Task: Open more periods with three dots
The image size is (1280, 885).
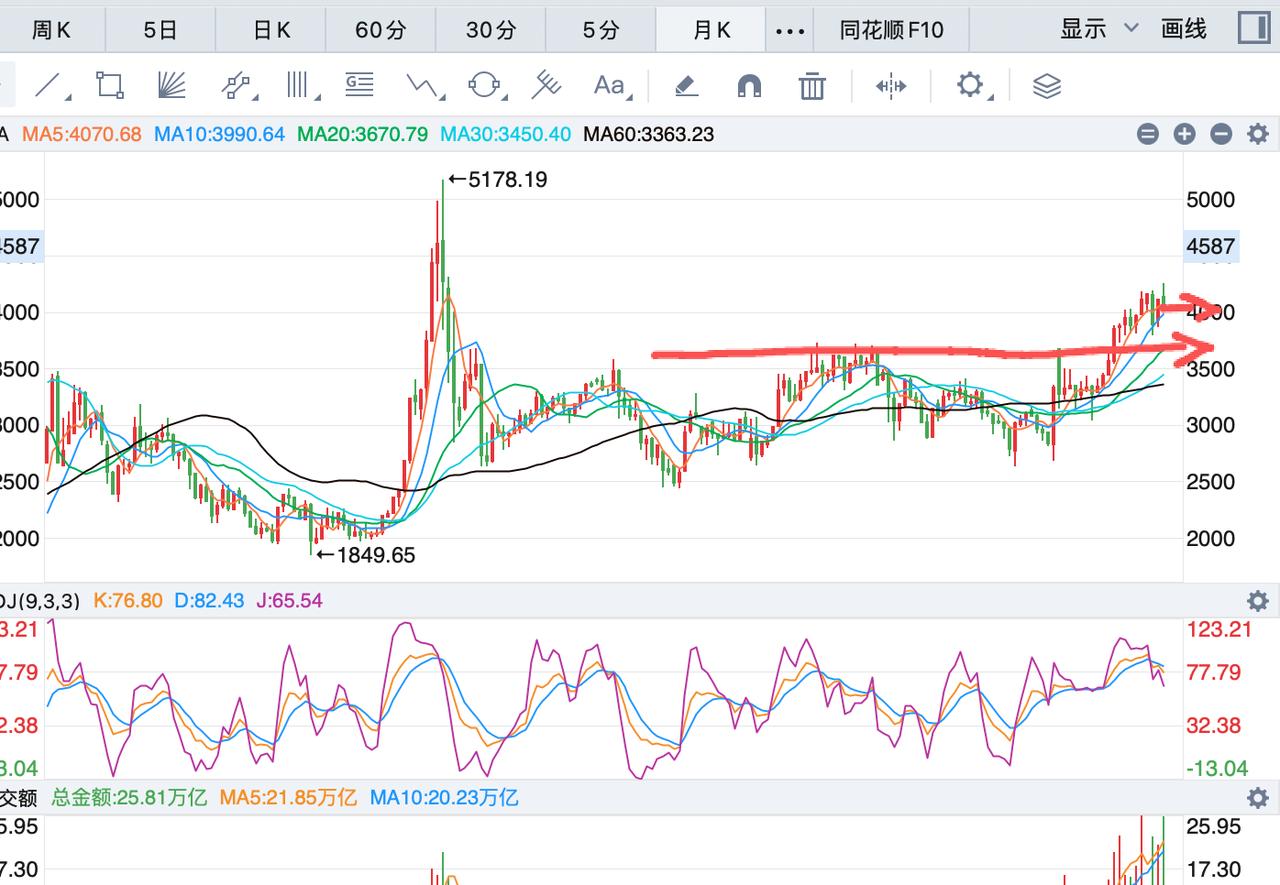Action: click(790, 31)
